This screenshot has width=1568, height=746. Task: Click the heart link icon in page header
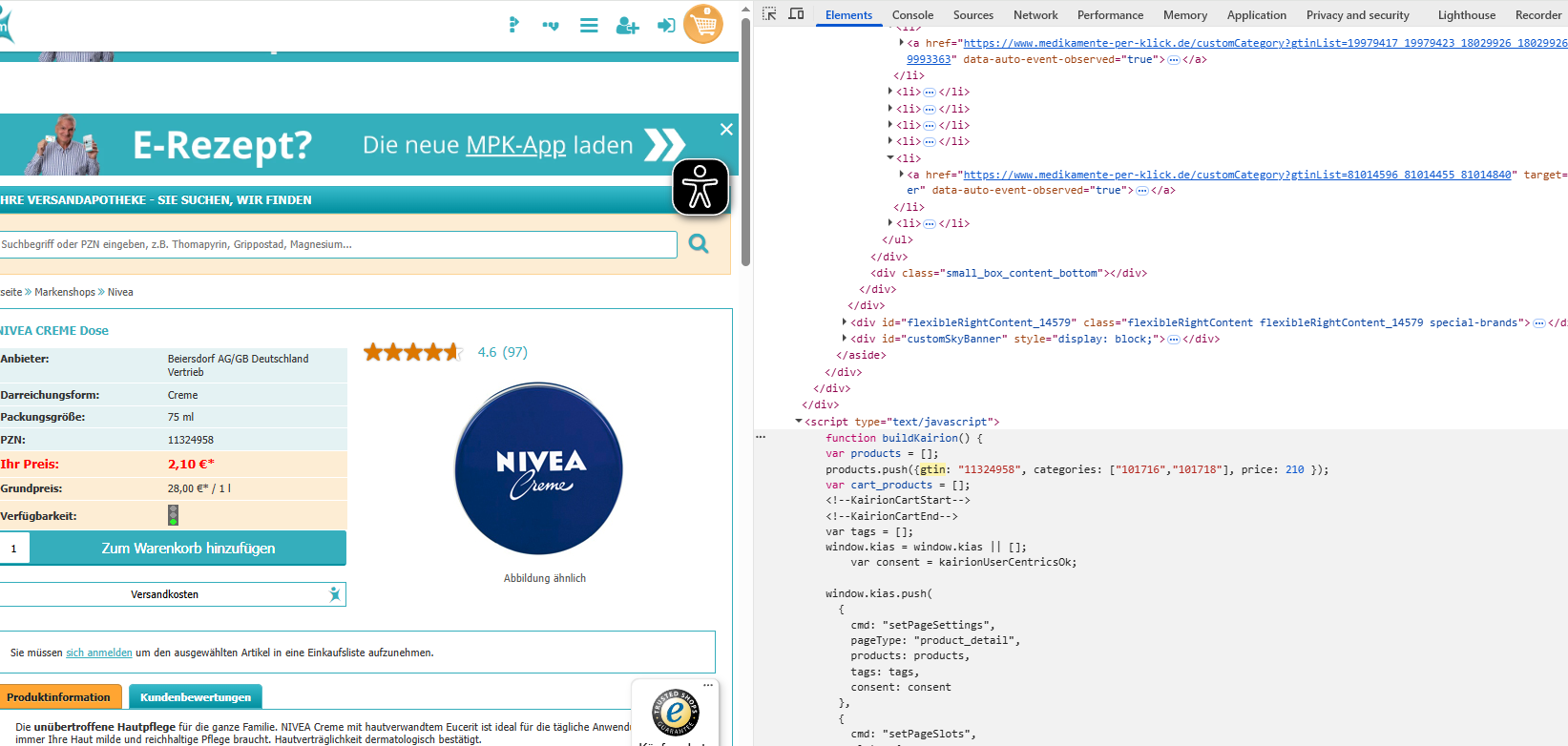click(x=551, y=26)
